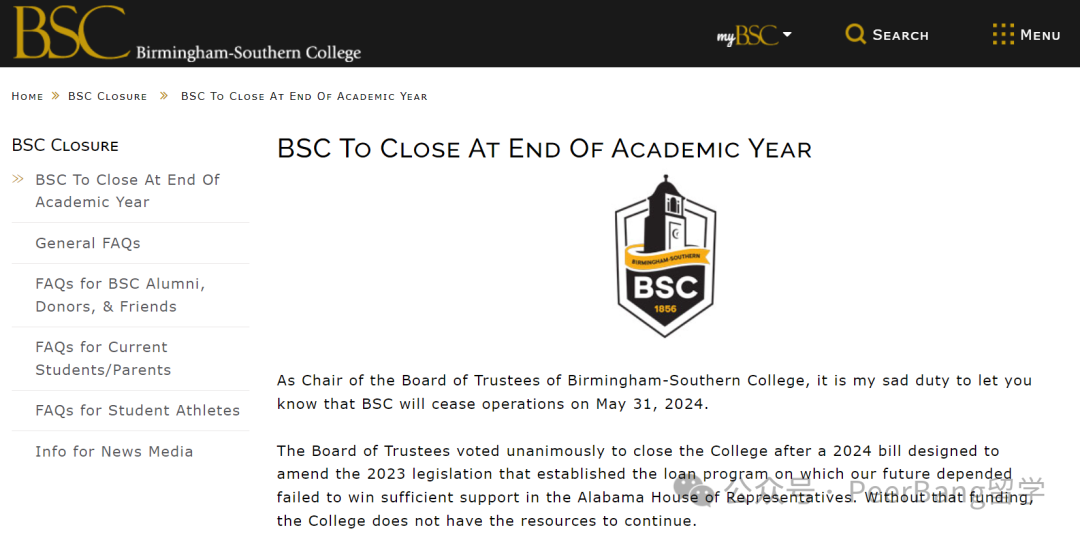1080x535 pixels.
Task: Click the myBSC text in header
Action: pos(747,34)
